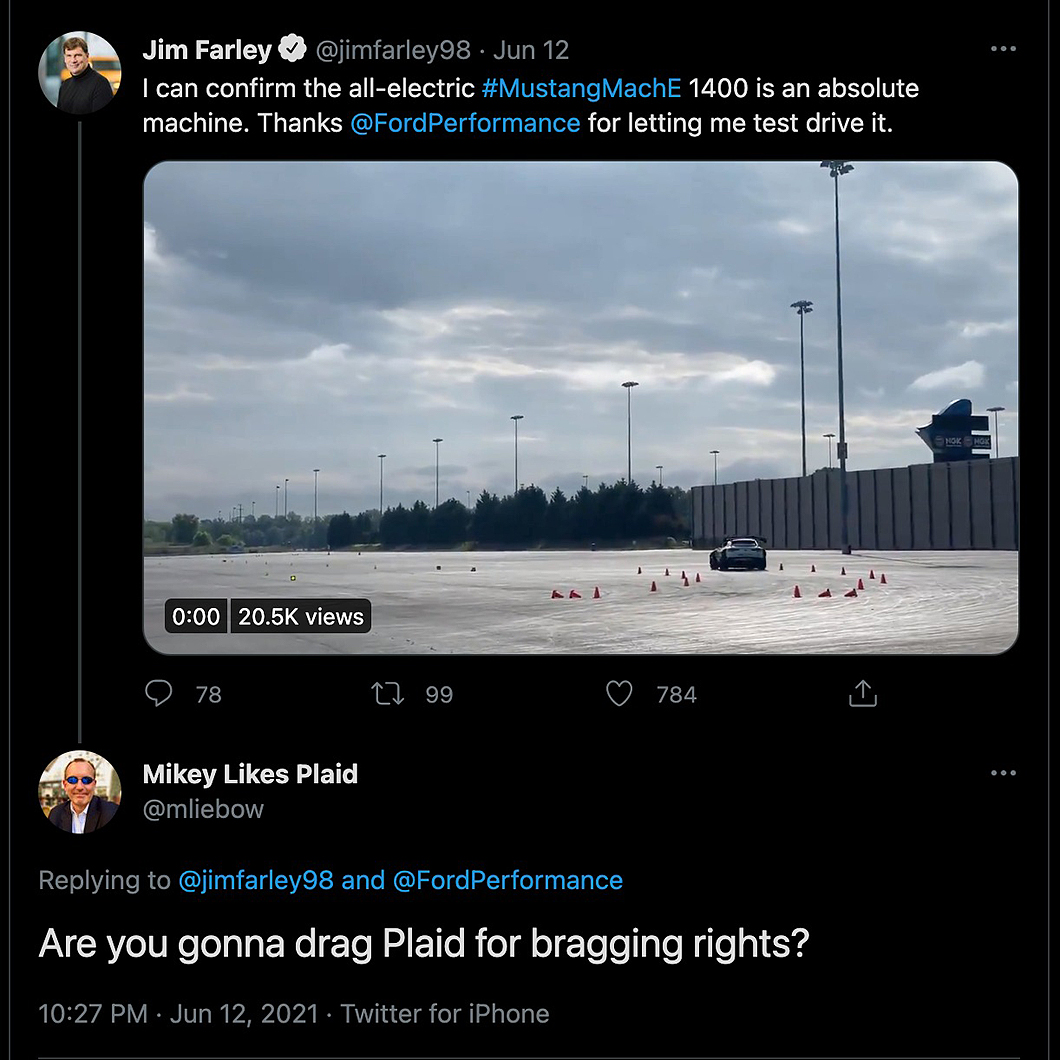Click Jim Farley's verified badge icon
The image size is (1060, 1060).
[x=292, y=49]
